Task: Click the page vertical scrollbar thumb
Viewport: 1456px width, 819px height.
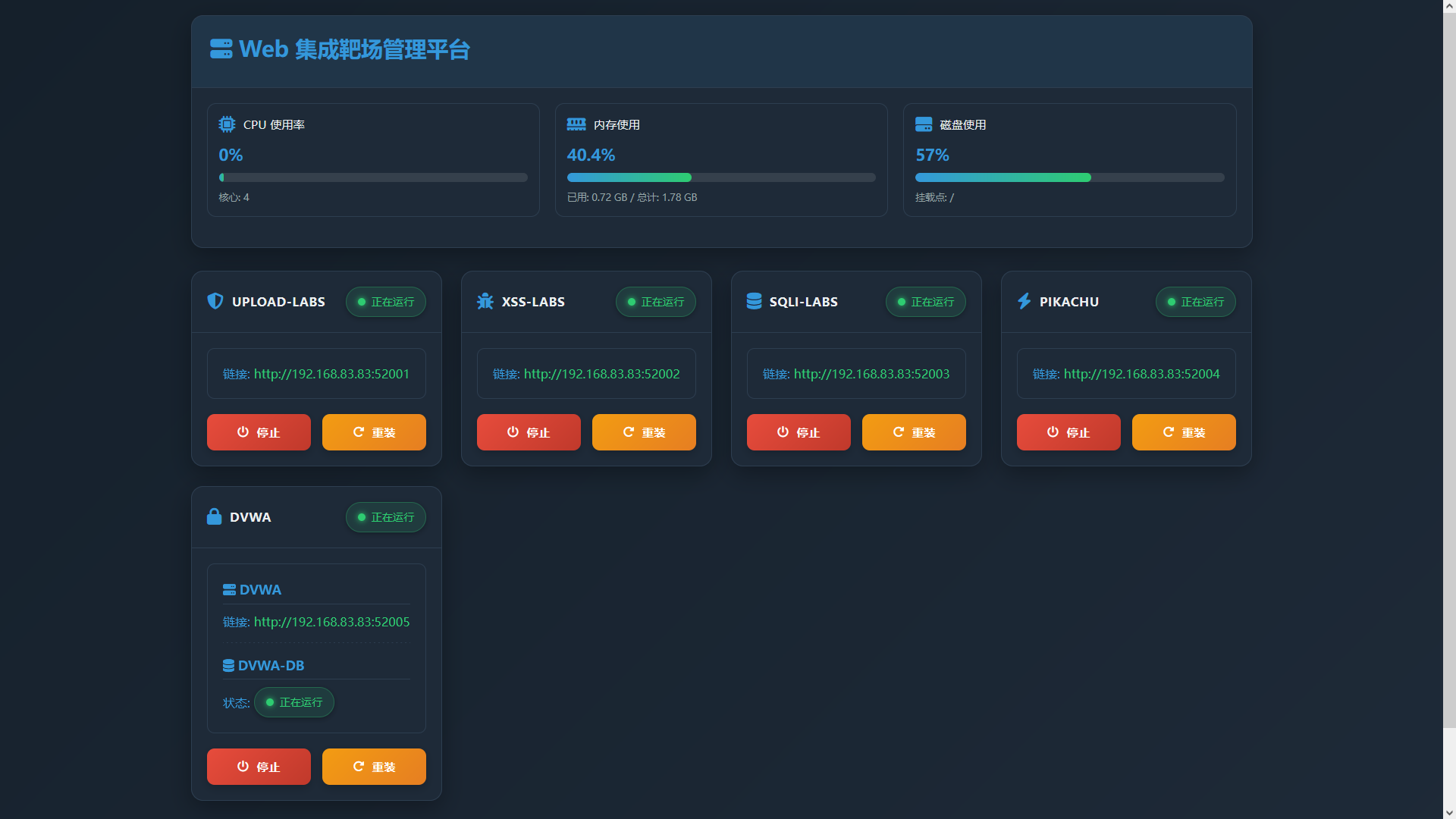Action: coord(1449,370)
